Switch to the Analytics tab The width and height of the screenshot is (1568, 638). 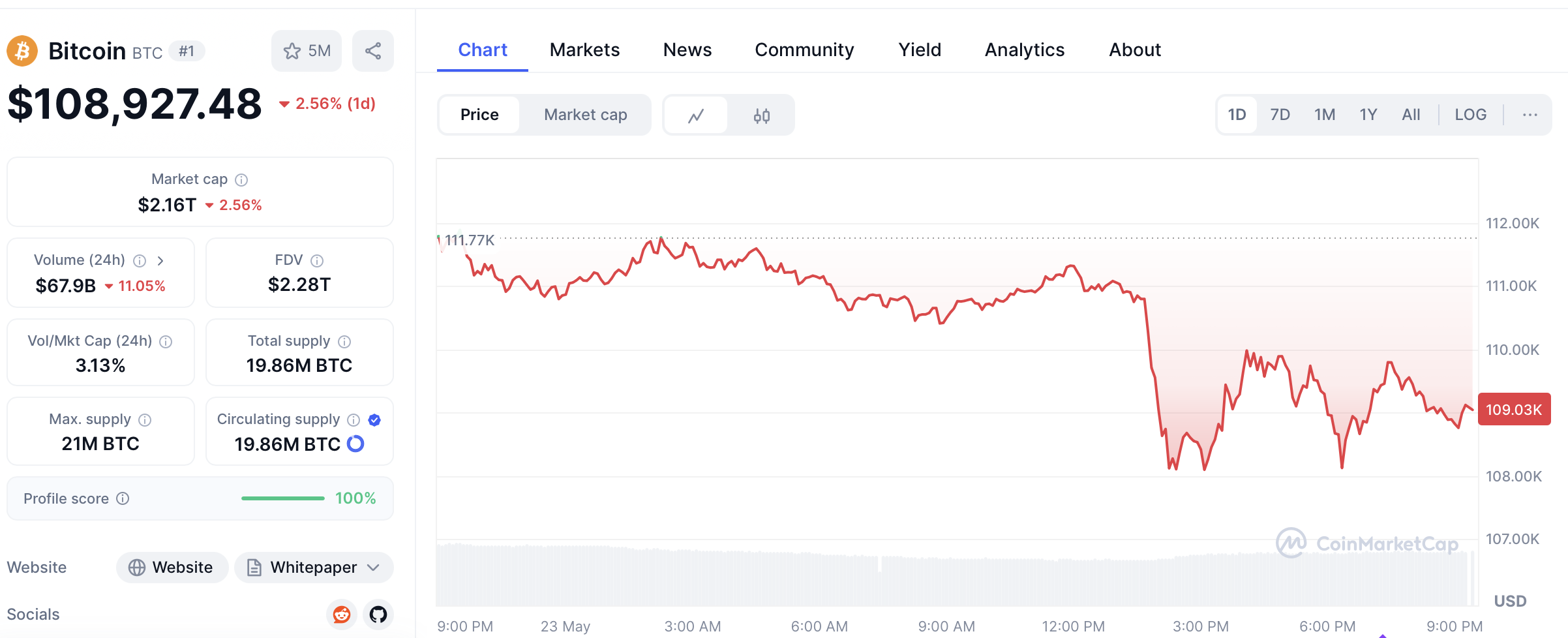[x=1024, y=50]
